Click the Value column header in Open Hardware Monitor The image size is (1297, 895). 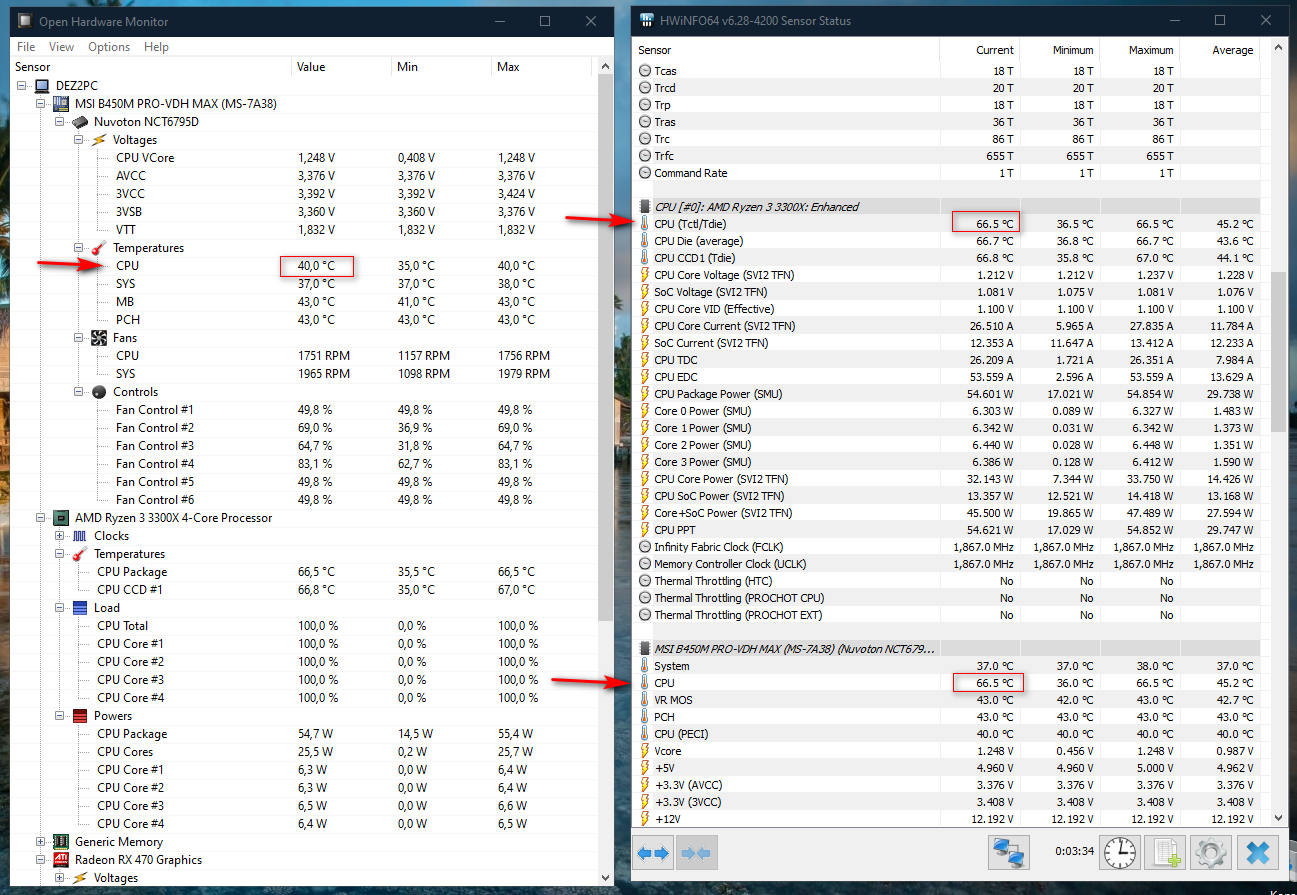tap(342, 67)
